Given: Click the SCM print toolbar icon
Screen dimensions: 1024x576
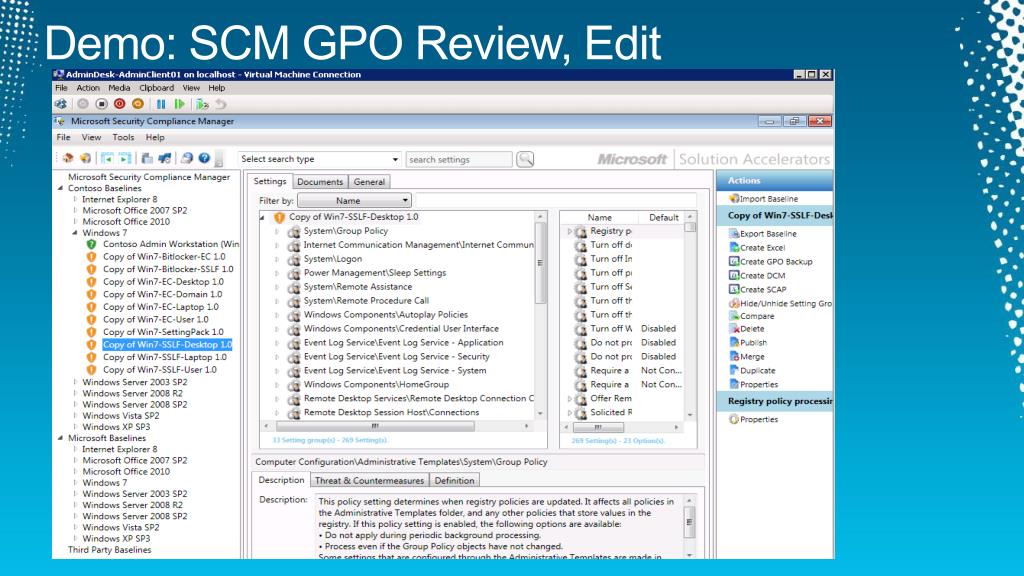Looking at the screenshot, I should (x=187, y=158).
